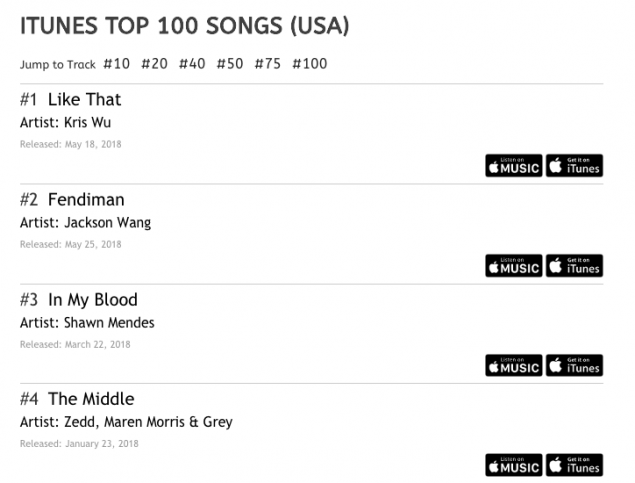Screen dimensions: 635x483
Task: Jump to track #40
Action: (192, 64)
